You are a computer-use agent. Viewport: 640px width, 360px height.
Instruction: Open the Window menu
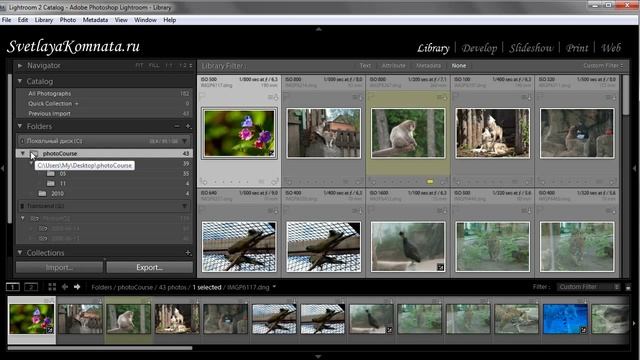(145, 20)
